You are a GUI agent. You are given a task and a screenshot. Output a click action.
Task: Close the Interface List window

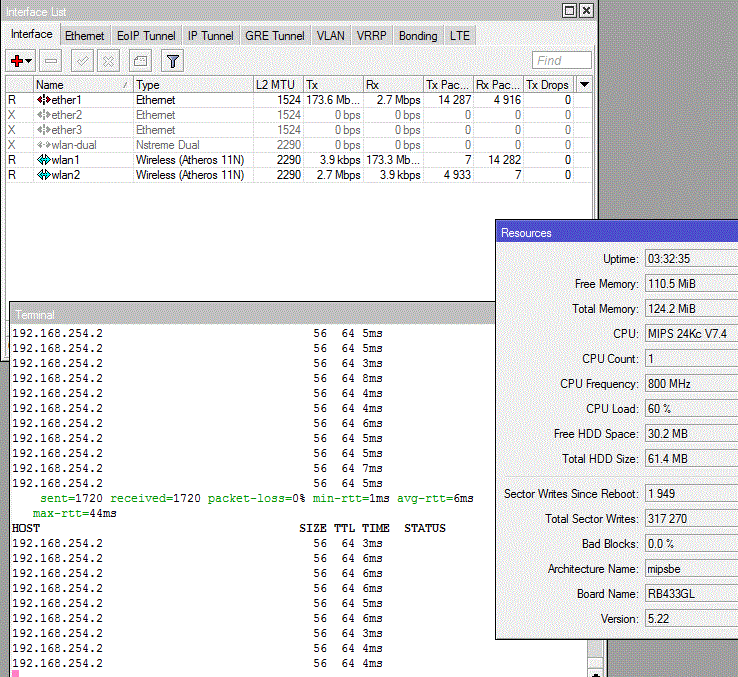point(586,11)
